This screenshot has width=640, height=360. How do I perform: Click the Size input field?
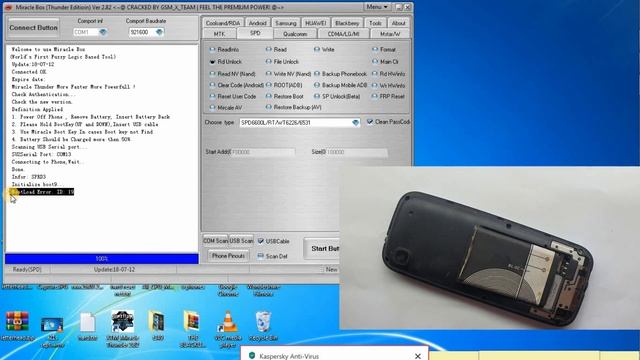(x=356, y=152)
